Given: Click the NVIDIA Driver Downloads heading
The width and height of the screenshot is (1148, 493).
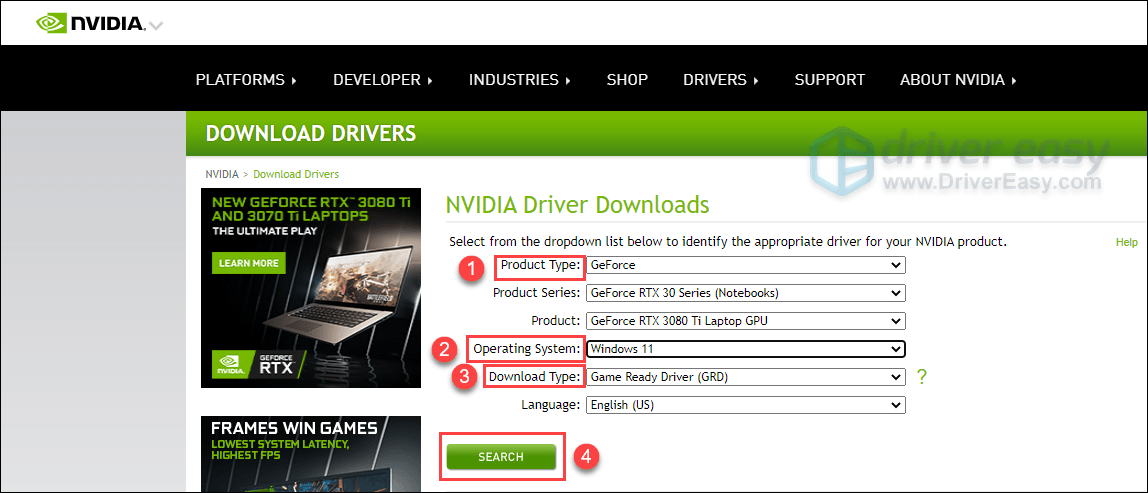Looking at the screenshot, I should click(x=578, y=204).
